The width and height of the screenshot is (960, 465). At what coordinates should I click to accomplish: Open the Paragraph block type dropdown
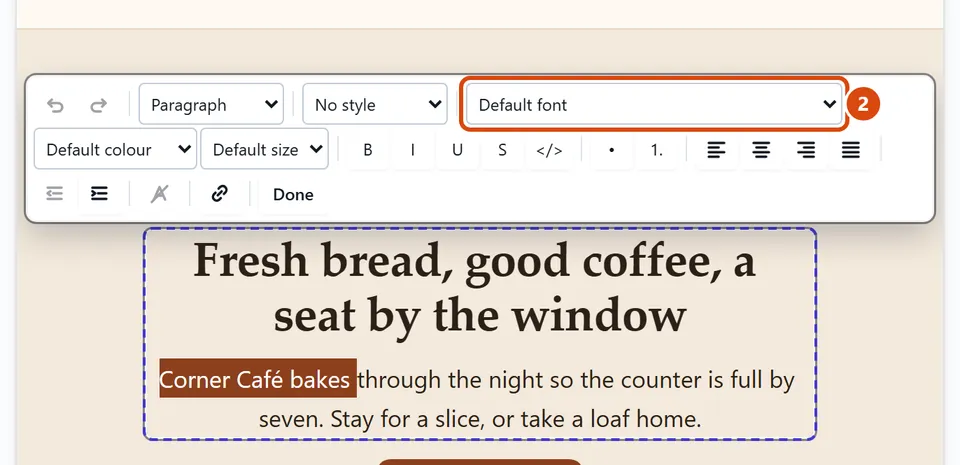coord(211,104)
